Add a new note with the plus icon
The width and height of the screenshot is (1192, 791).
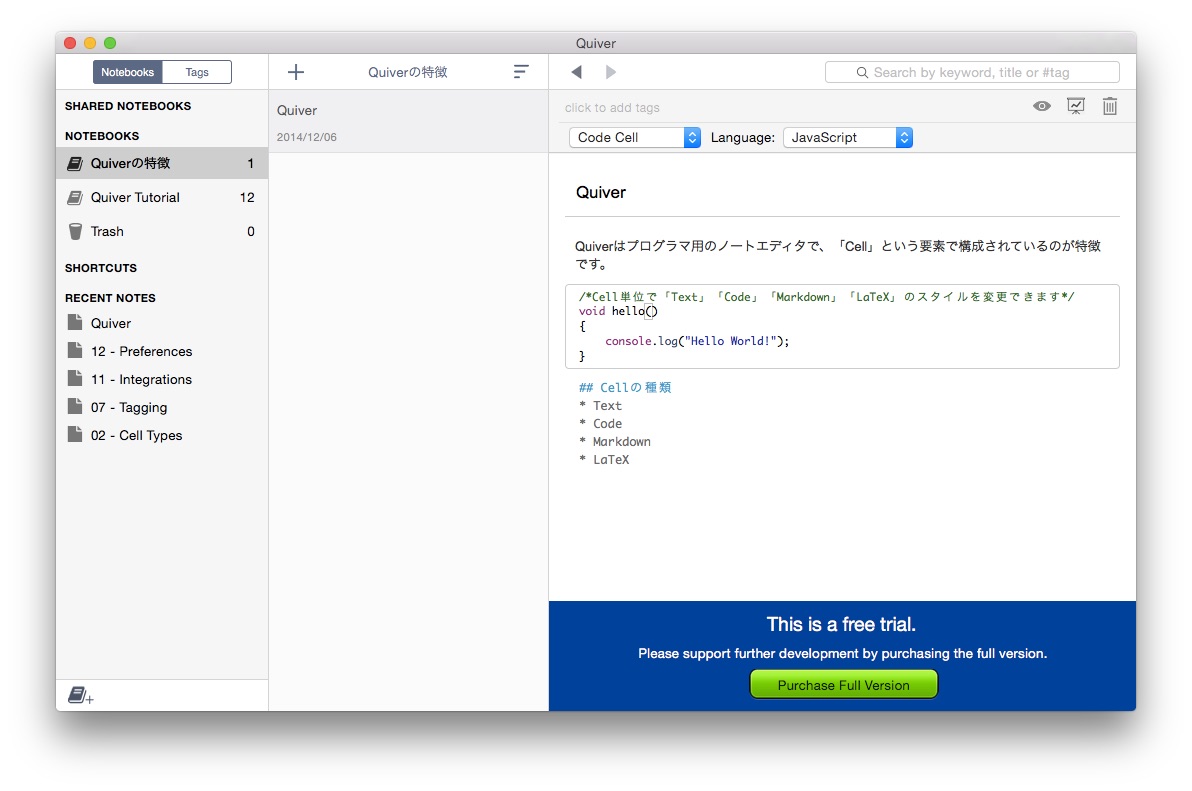(296, 72)
